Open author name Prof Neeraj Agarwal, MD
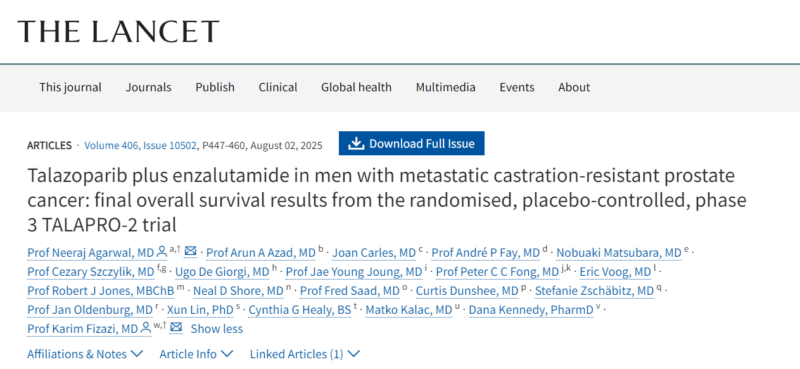 pos(90,253)
